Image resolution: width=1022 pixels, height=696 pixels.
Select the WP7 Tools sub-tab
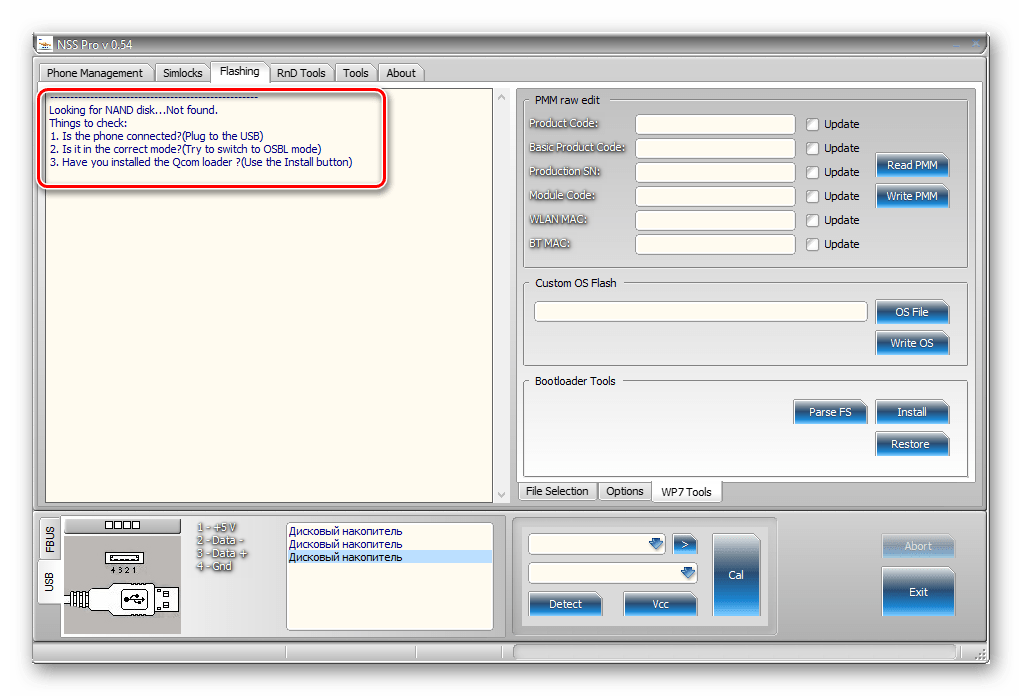click(686, 492)
